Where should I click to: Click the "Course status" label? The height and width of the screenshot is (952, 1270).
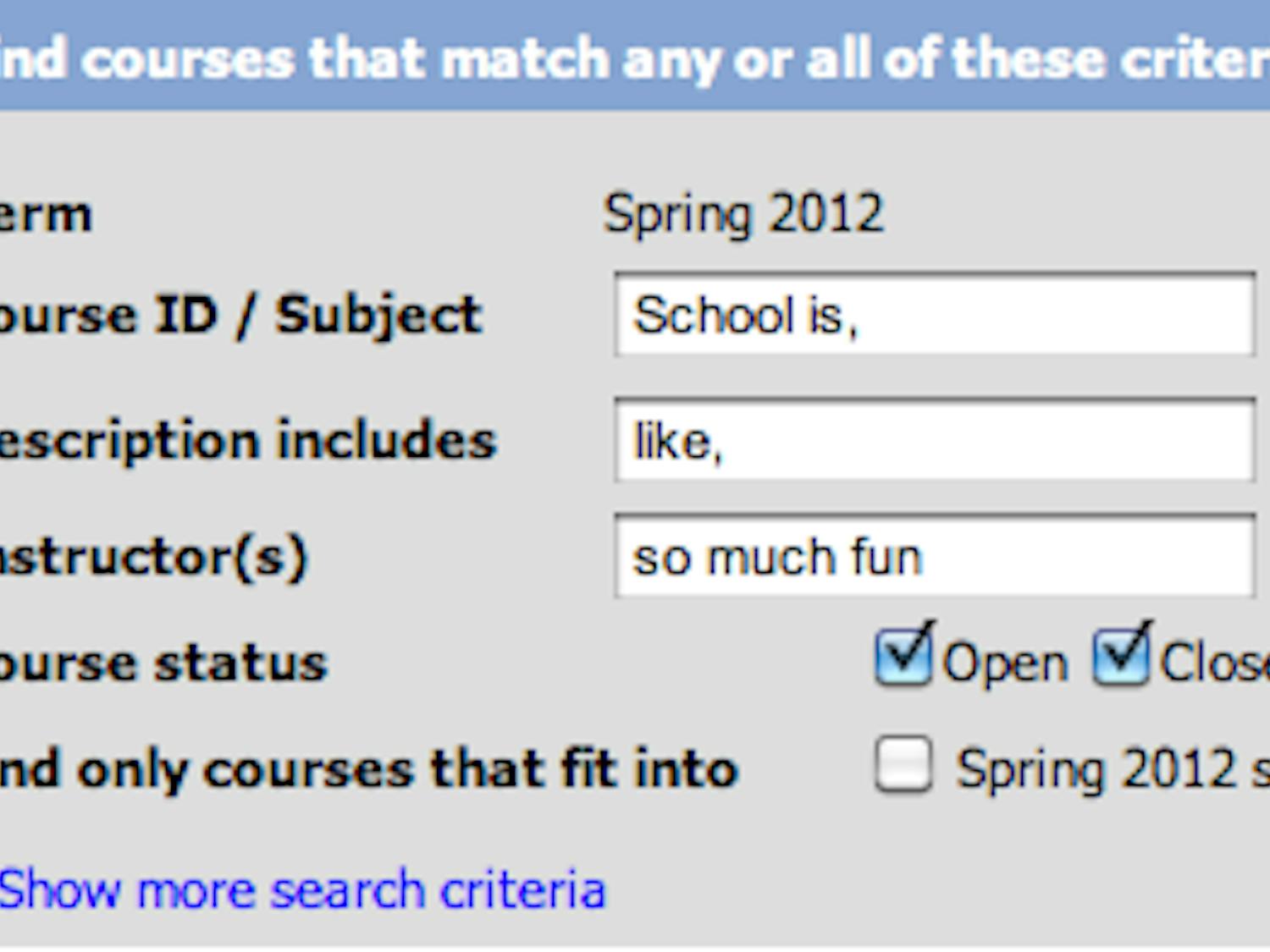tap(163, 663)
